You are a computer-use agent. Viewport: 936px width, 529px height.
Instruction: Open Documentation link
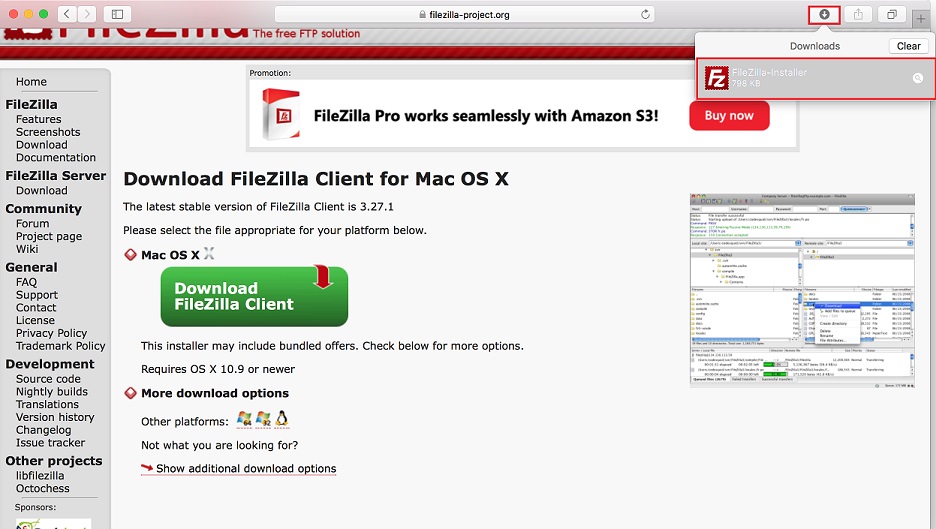click(56, 158)
